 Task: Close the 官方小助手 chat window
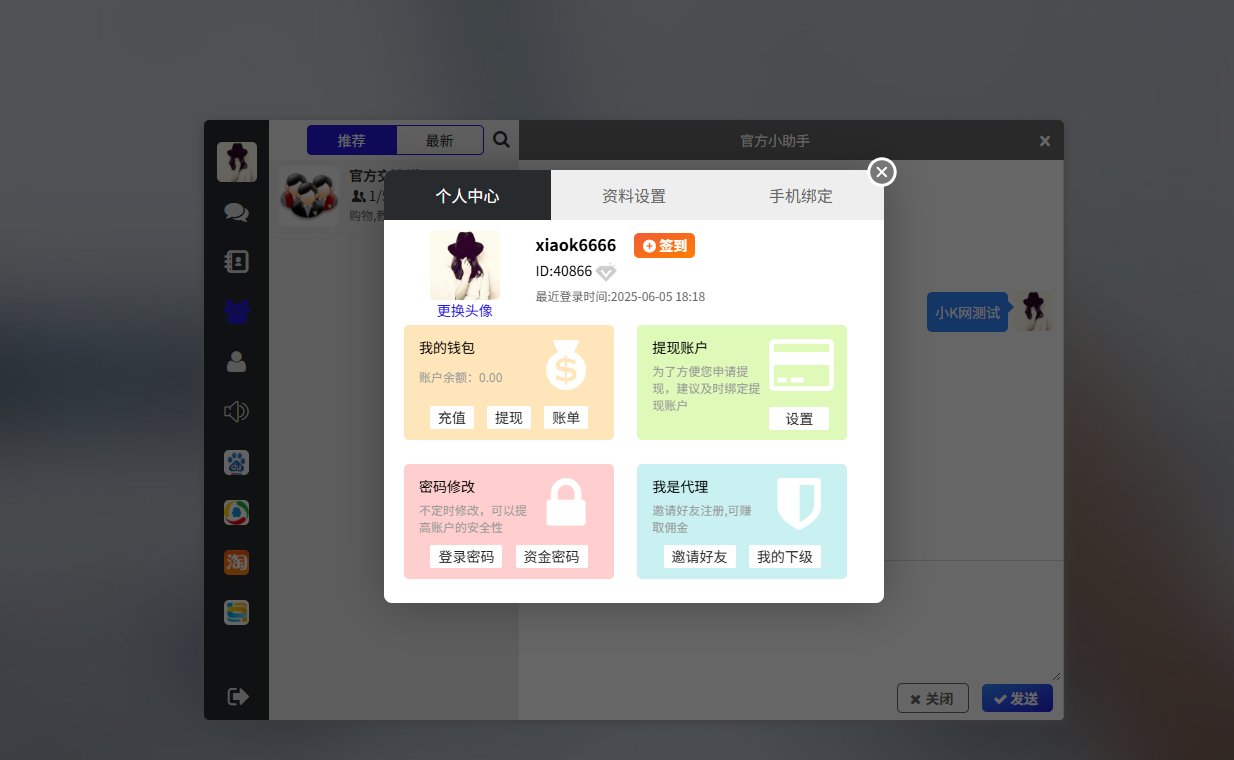[x=1045, y=141]
